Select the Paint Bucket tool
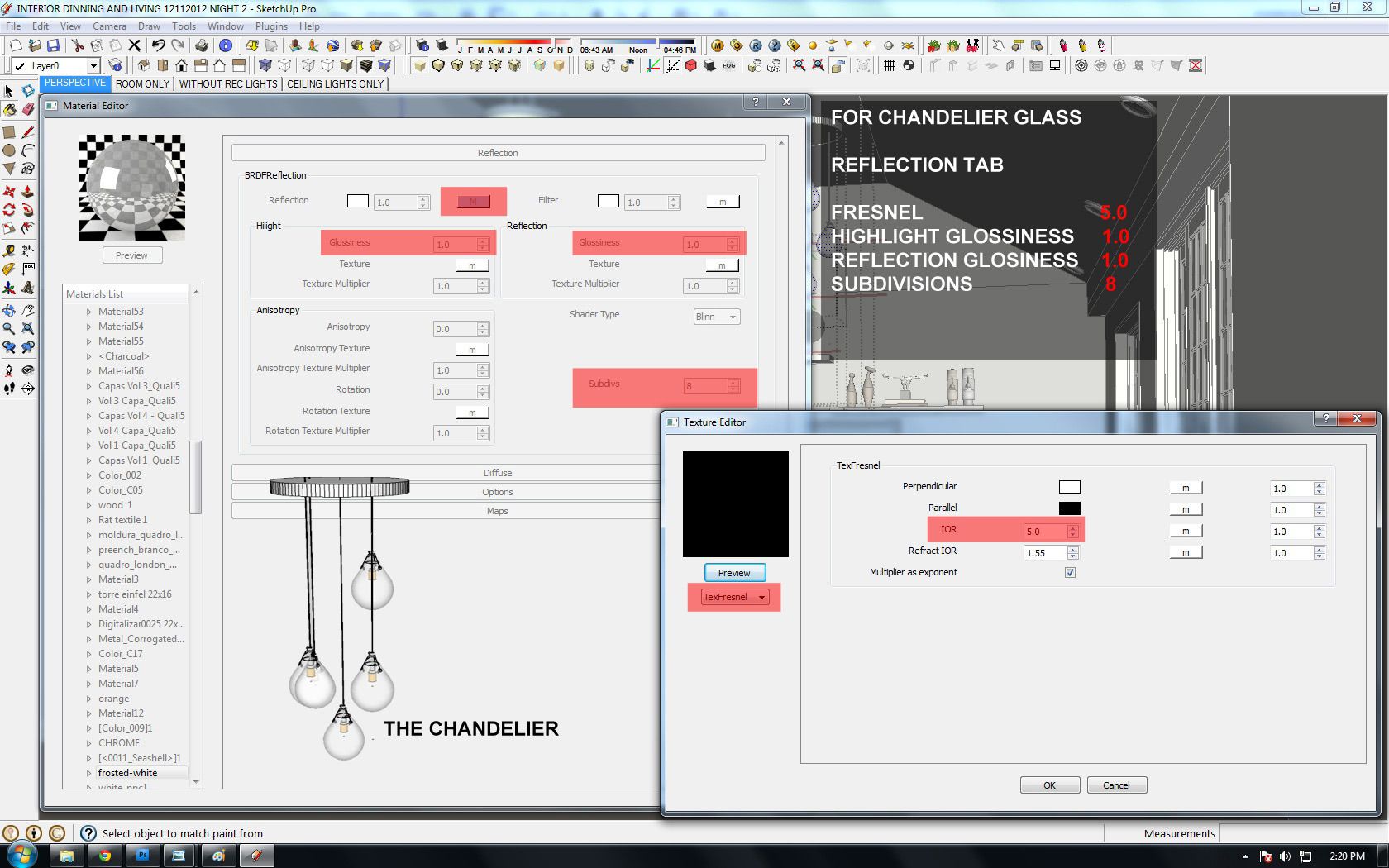Image resolution: width=1389 pixels, height=868 pixels. click(x=9, y=109)
